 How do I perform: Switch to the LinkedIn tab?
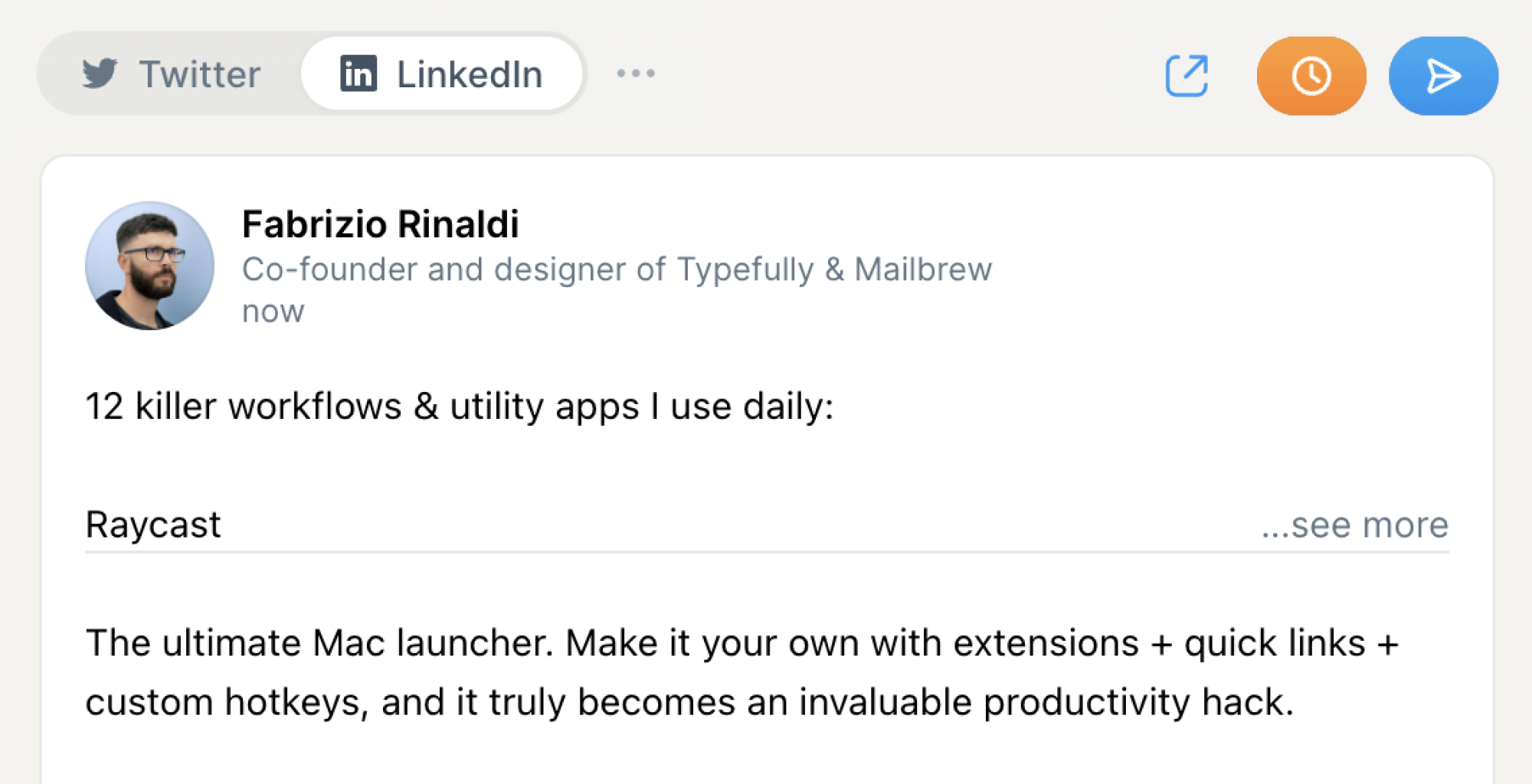pos(441,73)
